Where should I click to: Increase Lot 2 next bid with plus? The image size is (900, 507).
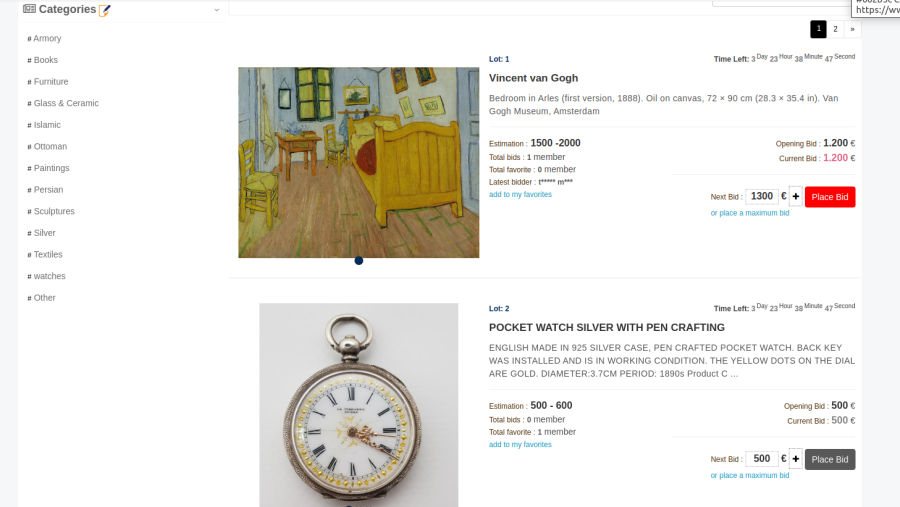(796, 459)
